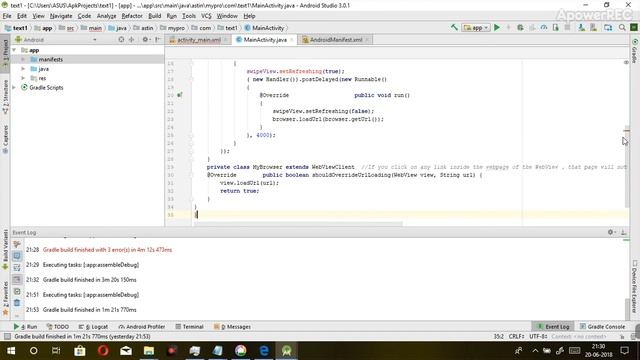Screen dimensions: 640x360
Task: Toggle the Favorites side panel
Action: pyautogui.click(x=5, y=298)
